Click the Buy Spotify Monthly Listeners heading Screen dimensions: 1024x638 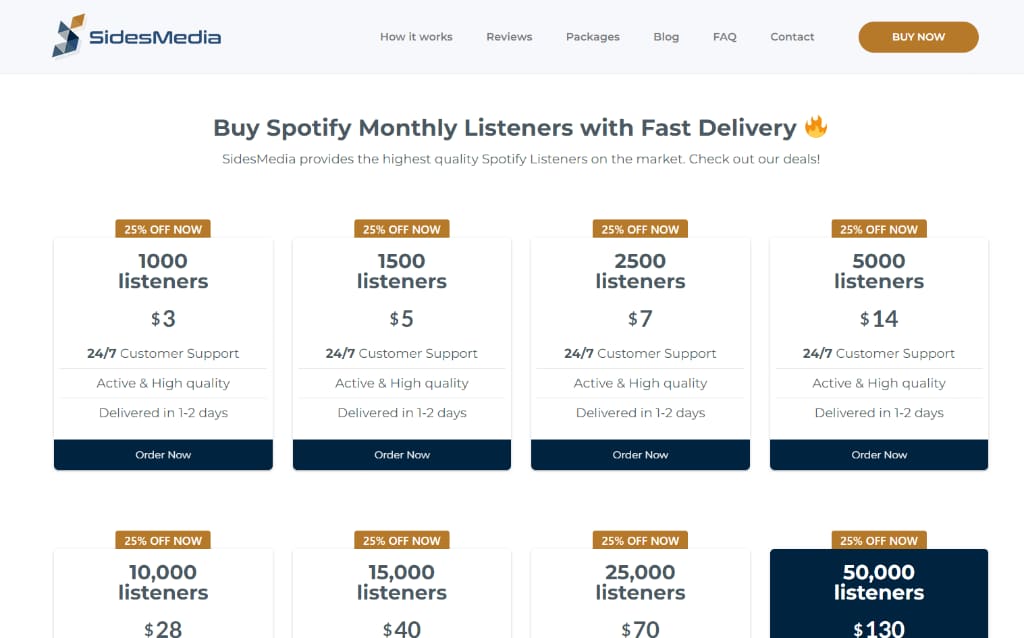[x=505, y=128]
